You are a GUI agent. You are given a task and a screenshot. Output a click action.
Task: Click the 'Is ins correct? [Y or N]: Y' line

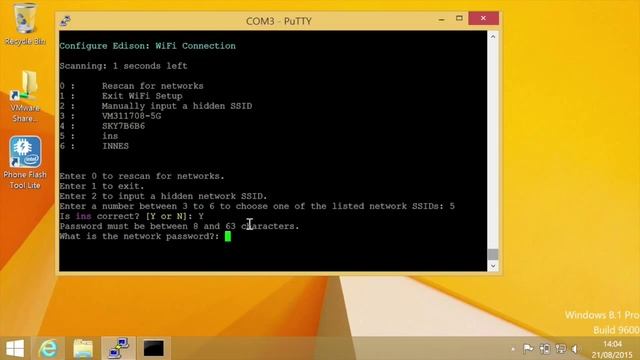click(x=131, y=216)
